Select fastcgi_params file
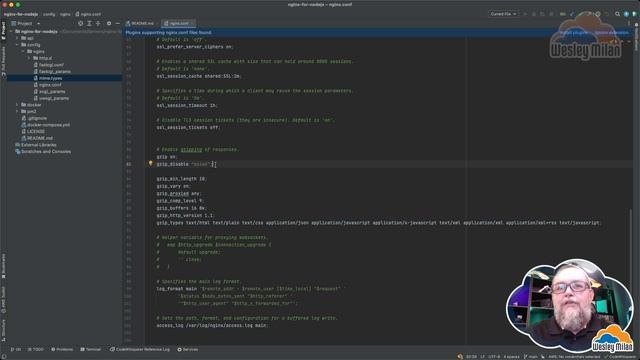The image size is (640, 360). [x=52, y=71]
